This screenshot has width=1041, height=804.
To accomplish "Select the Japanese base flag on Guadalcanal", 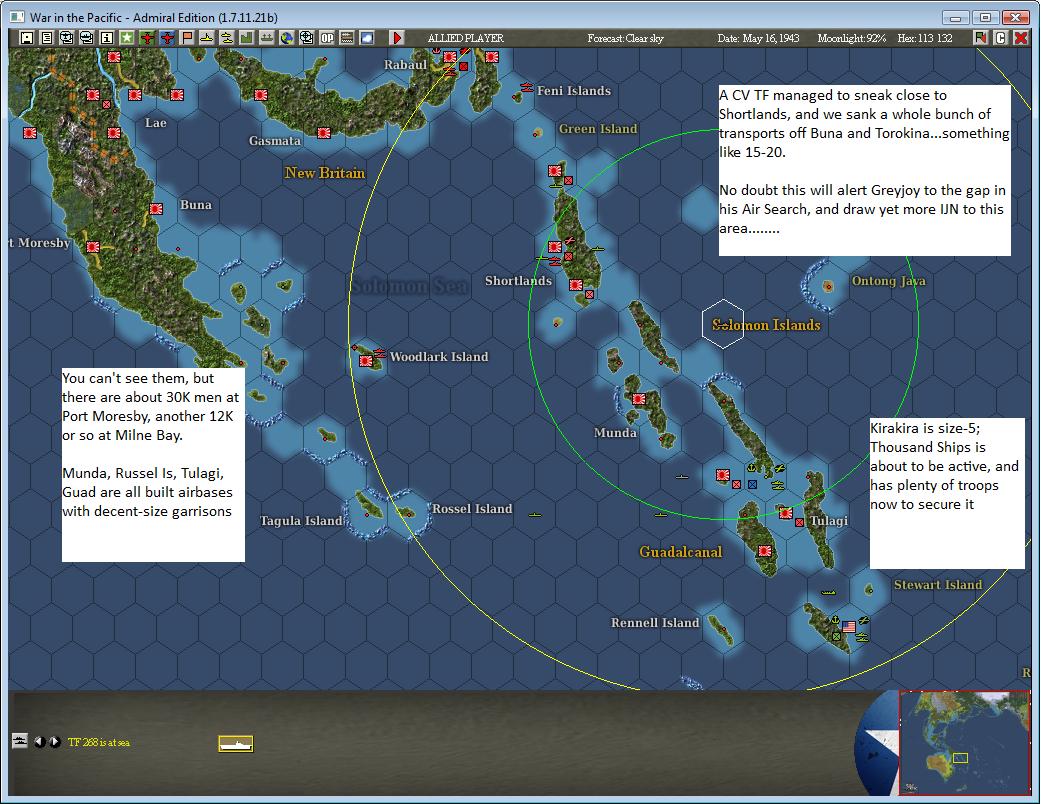I will pos(765,550).
